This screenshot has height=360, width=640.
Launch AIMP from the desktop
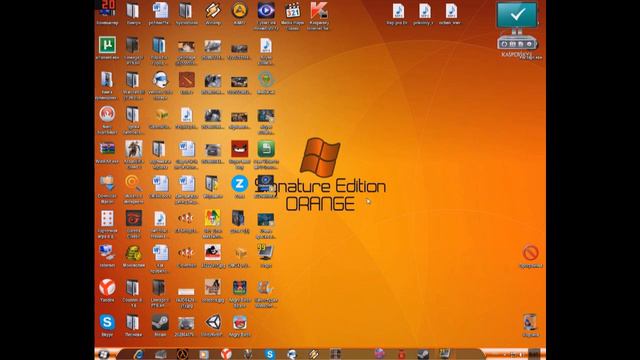click(239, 11)
